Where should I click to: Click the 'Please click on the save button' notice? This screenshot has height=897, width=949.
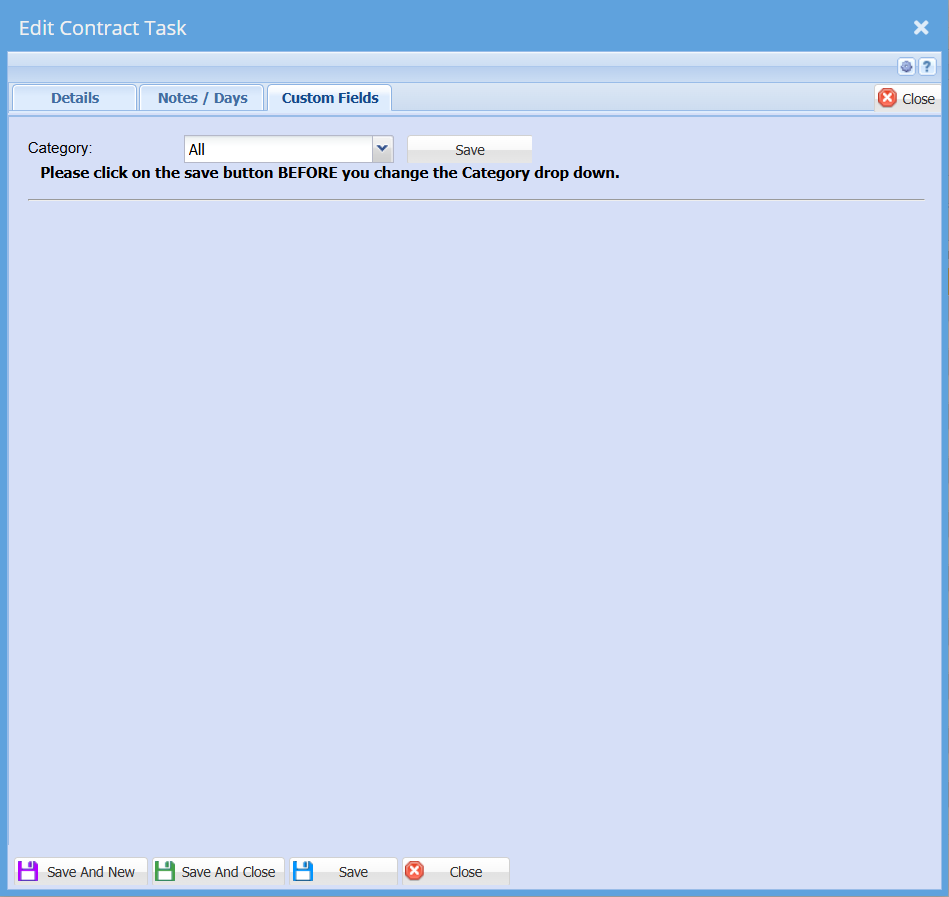click(330, 173)
